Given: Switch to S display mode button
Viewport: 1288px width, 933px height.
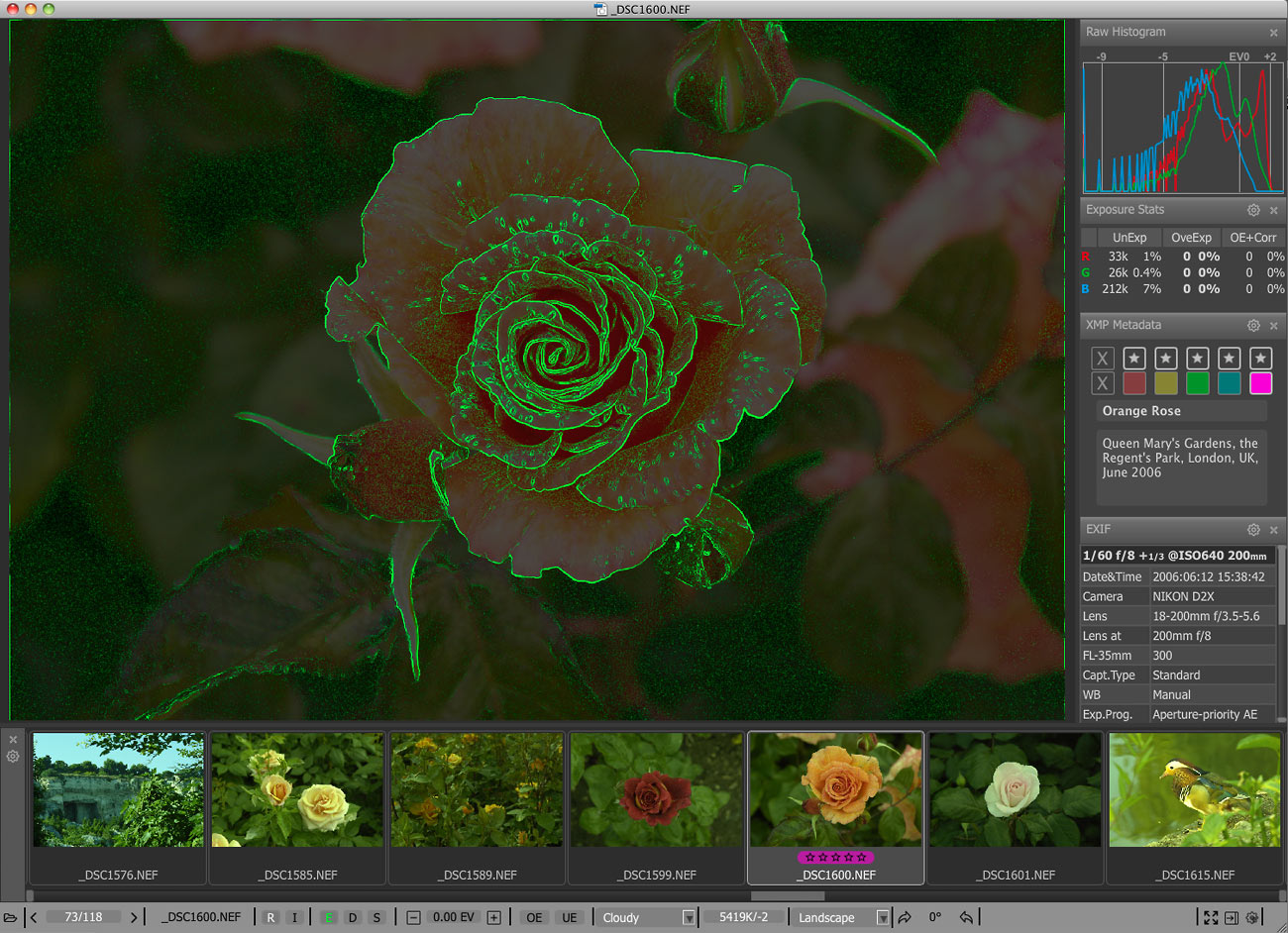Looking at the screenshot, I should point(376,918).
